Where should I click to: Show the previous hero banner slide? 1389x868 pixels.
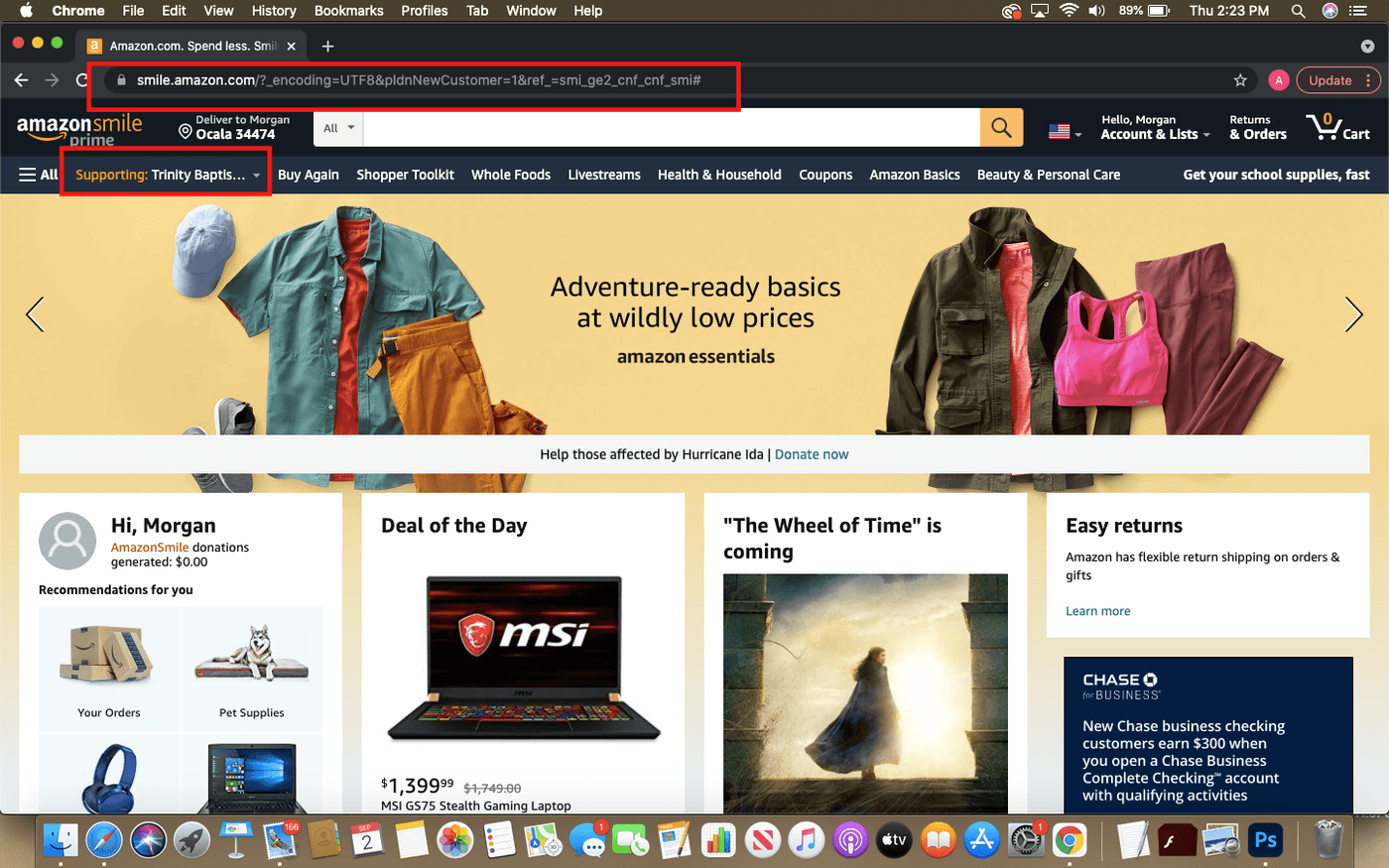(x=35, y=314)
